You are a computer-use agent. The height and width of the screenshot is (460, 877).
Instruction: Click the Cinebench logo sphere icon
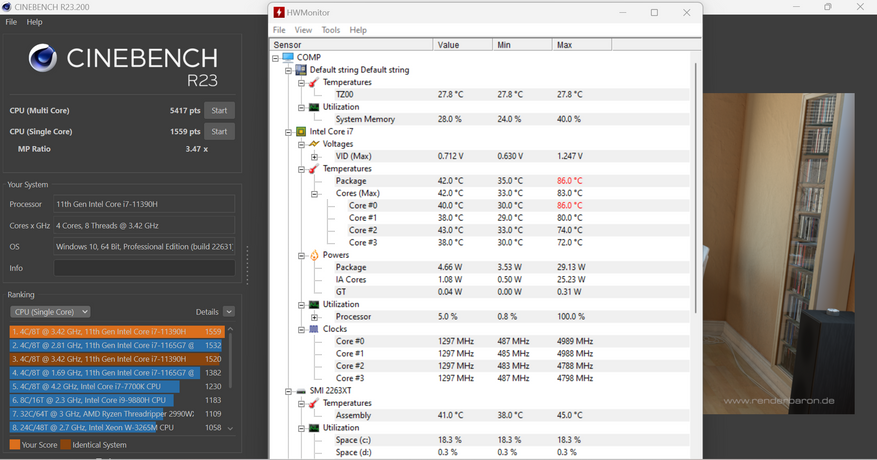click(43, 58)
